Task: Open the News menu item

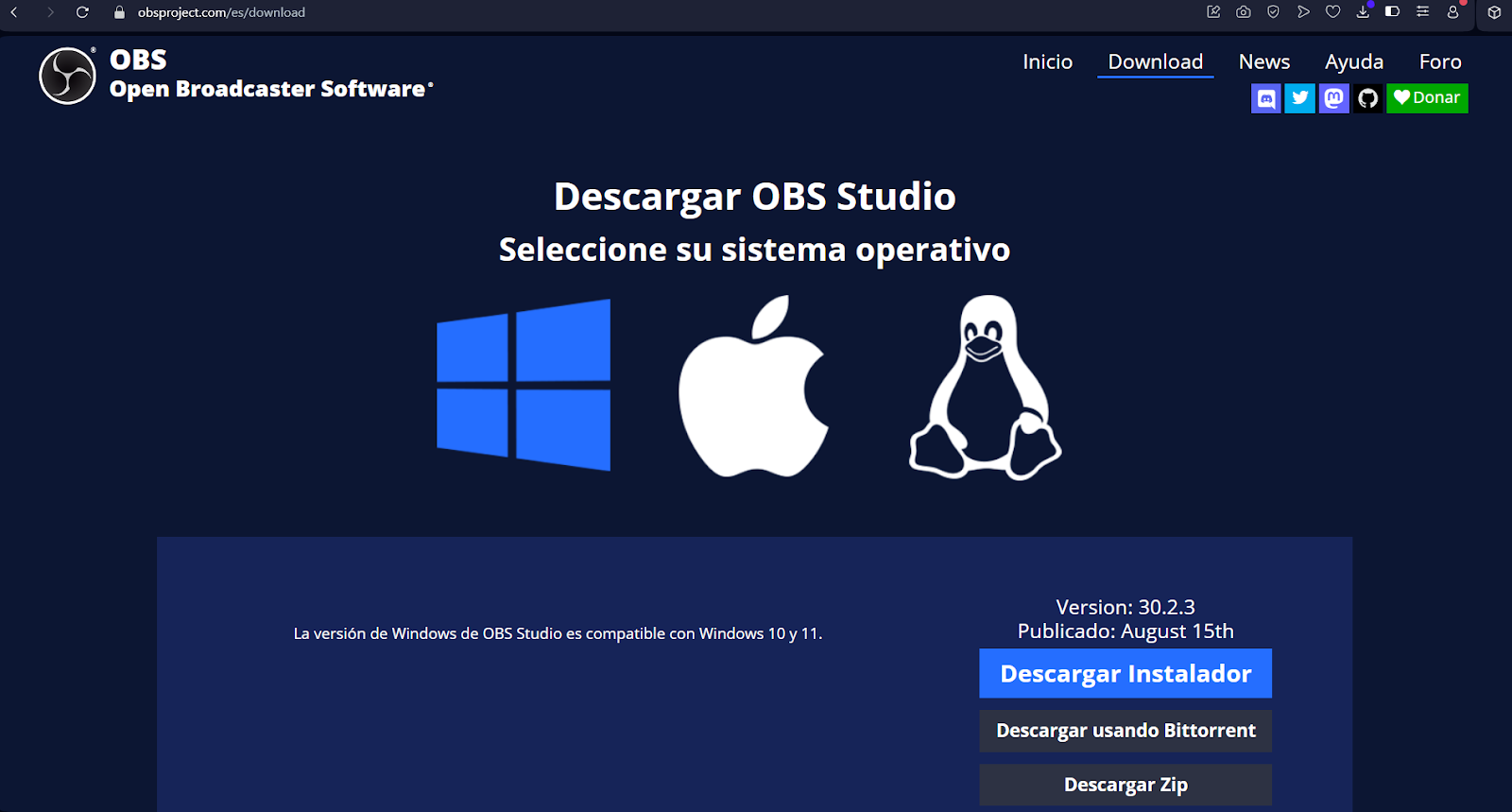Action: [x=1264, y=61]
